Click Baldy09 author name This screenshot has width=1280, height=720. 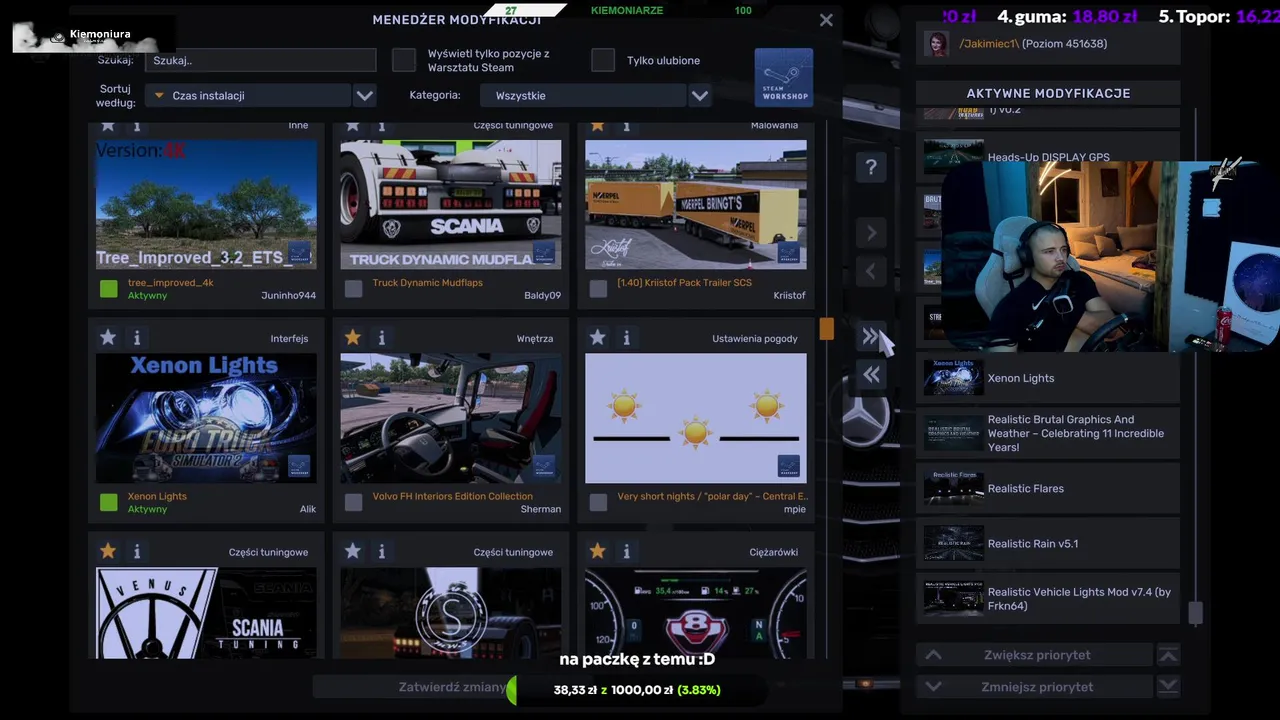(x=542, y=296)
